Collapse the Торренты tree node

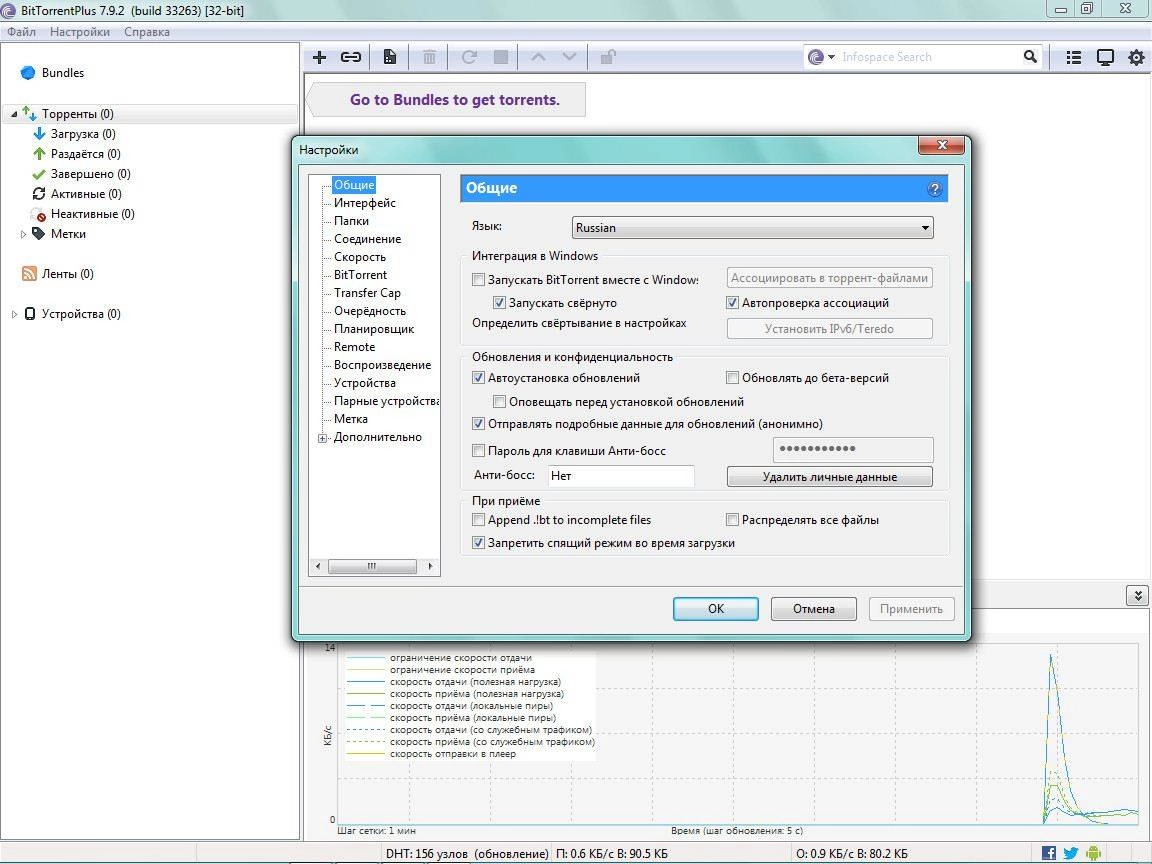14,114
